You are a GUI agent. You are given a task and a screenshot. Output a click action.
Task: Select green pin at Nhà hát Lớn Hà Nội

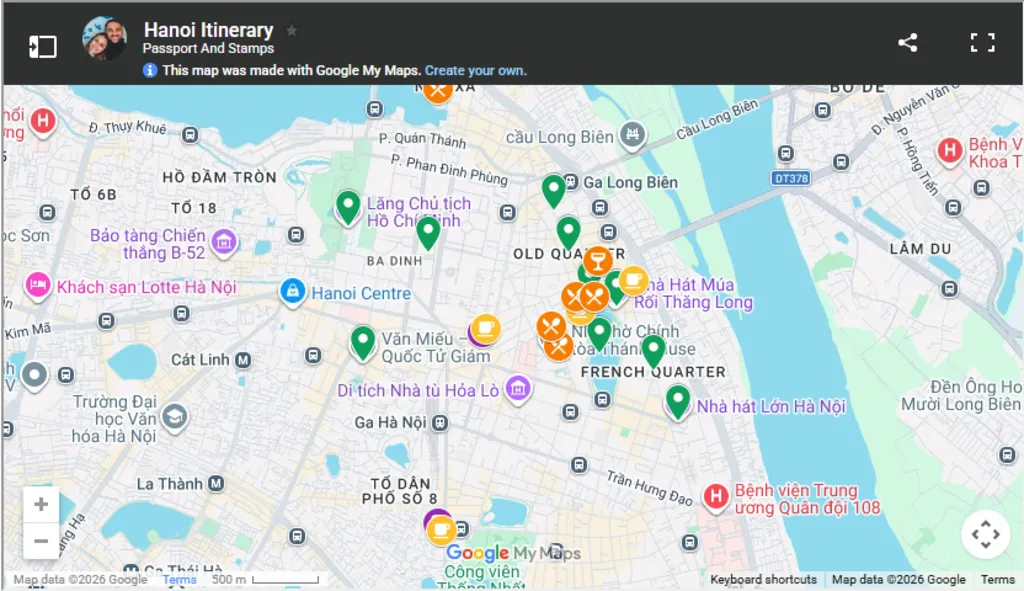(678, 401)
